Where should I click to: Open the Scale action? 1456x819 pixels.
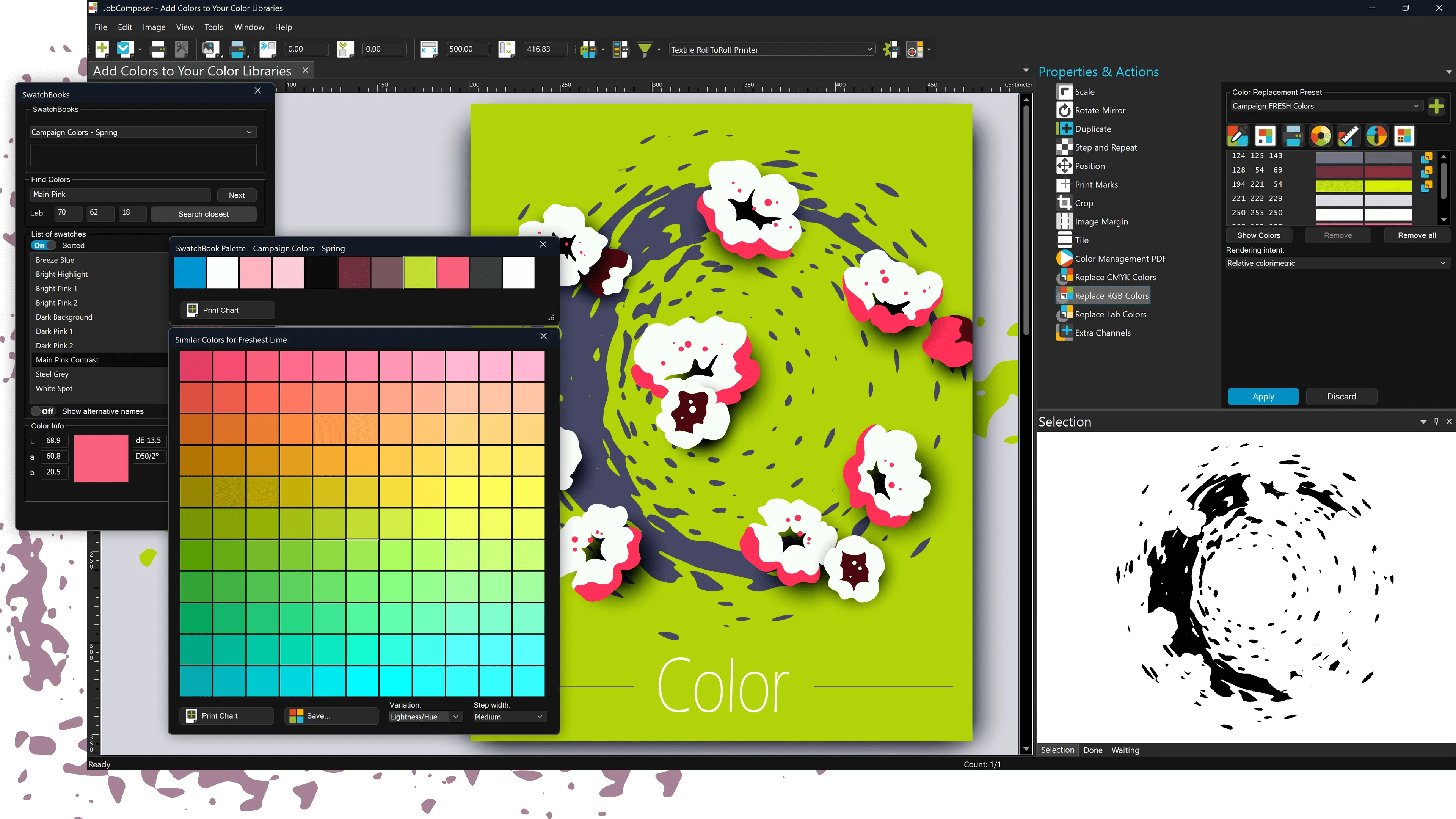pos(1076,91)
